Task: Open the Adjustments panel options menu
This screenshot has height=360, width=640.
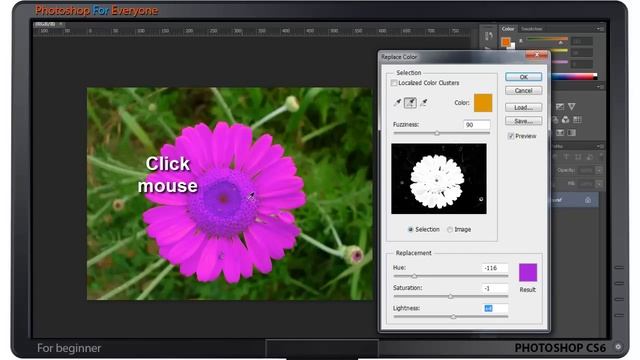Action: click(x=600, y=87)
